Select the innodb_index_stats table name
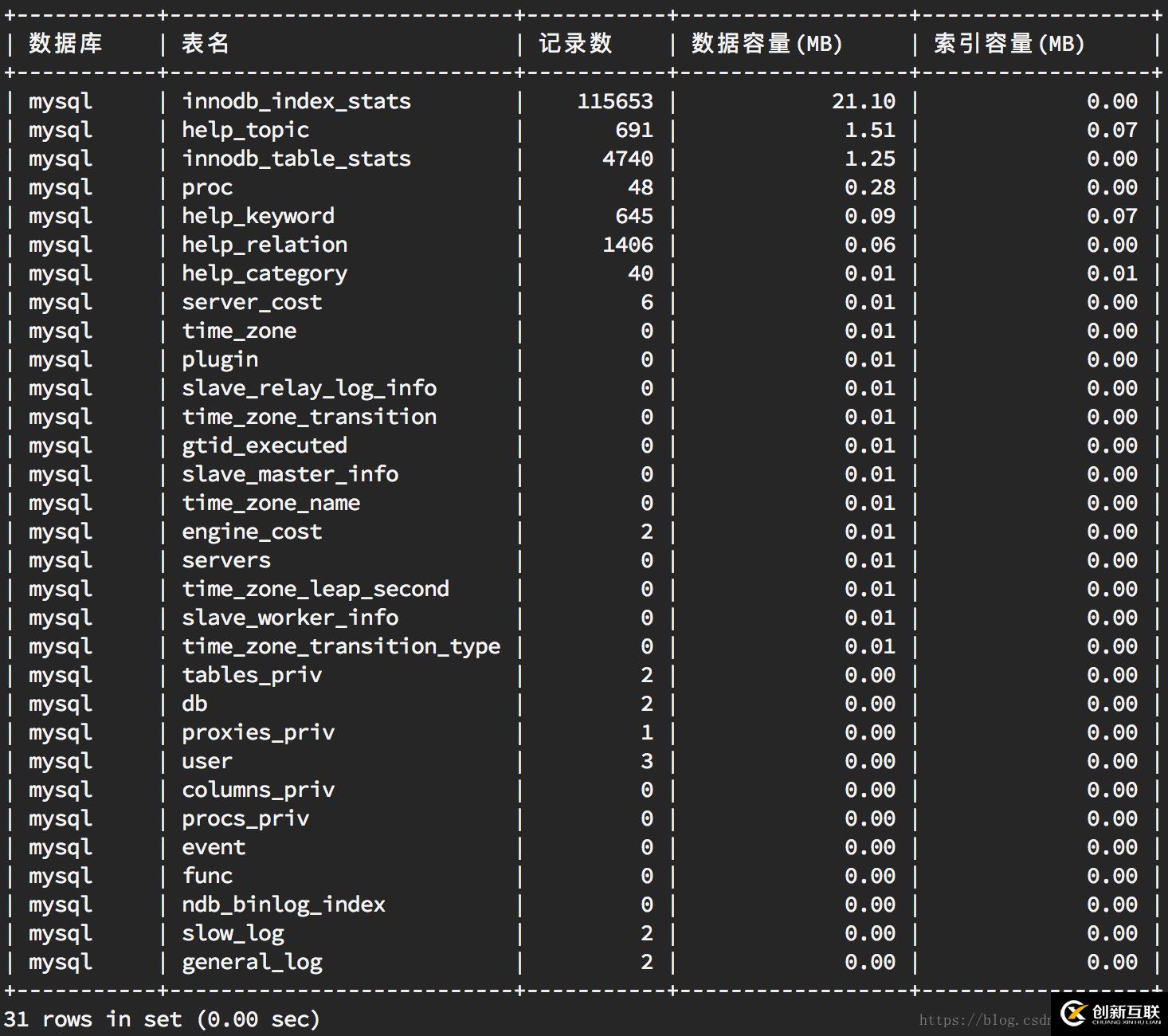Screen dimensions: 1168x1036 click(296, 101)
